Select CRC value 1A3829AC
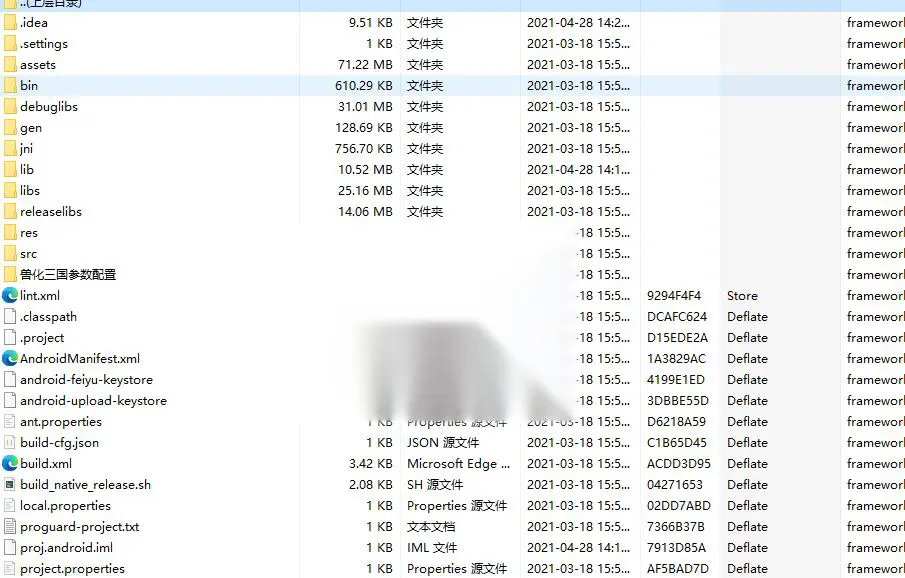 coord(676,359)
